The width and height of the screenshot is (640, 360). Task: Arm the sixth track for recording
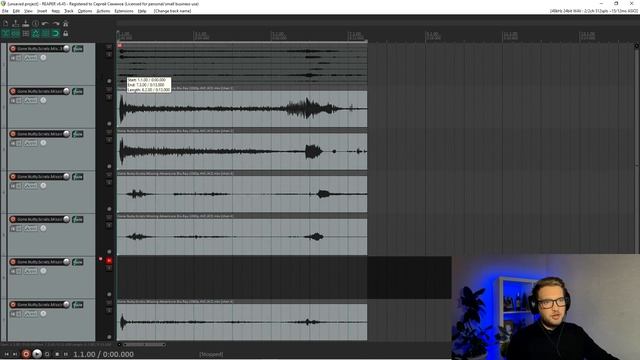pos(13,262)
